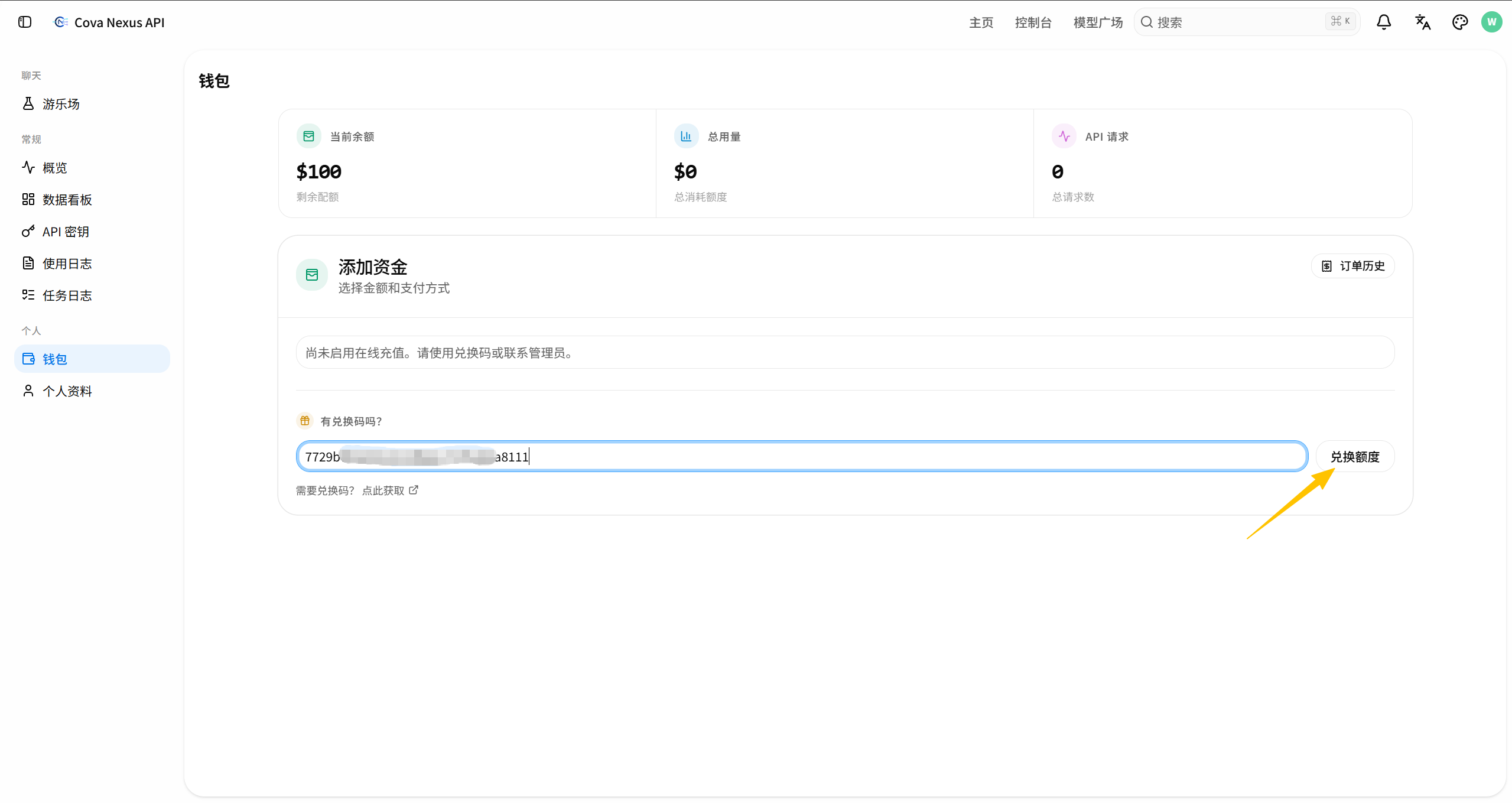
Task: Click the key icon beside API 密钥
Action: coord(28,232)
